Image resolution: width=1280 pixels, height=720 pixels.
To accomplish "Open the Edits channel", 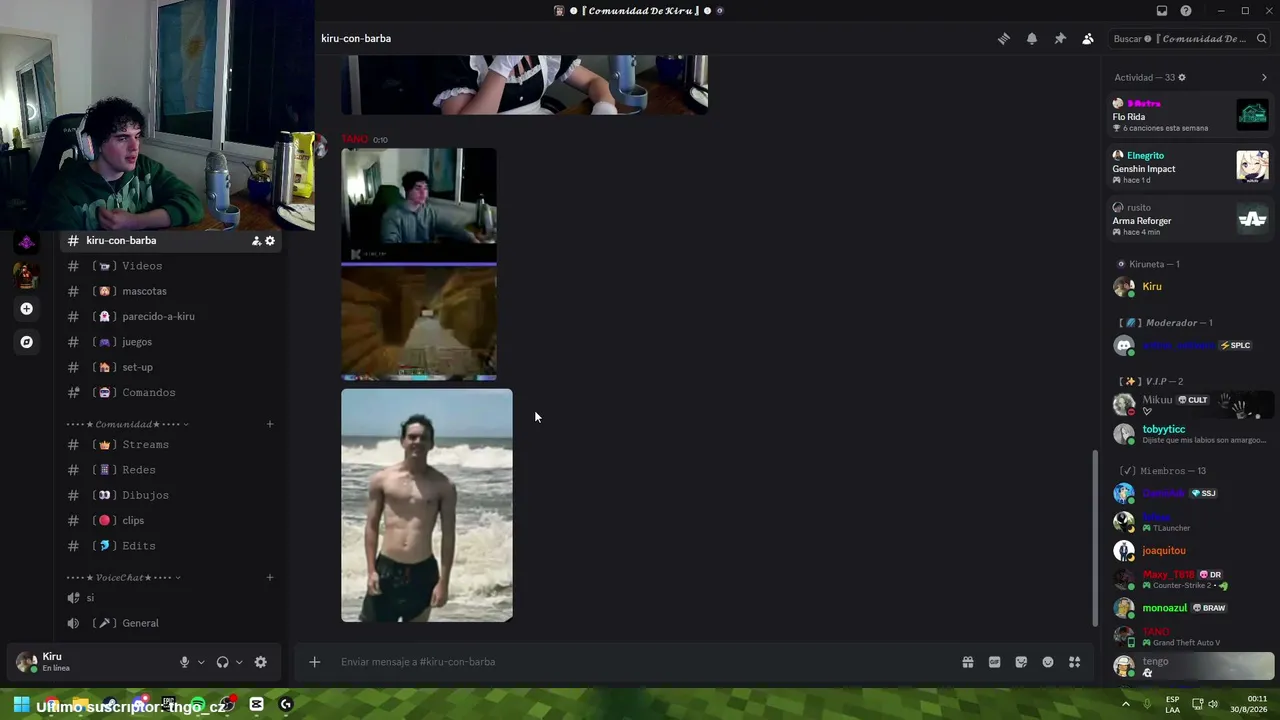I will pos(170,546).
